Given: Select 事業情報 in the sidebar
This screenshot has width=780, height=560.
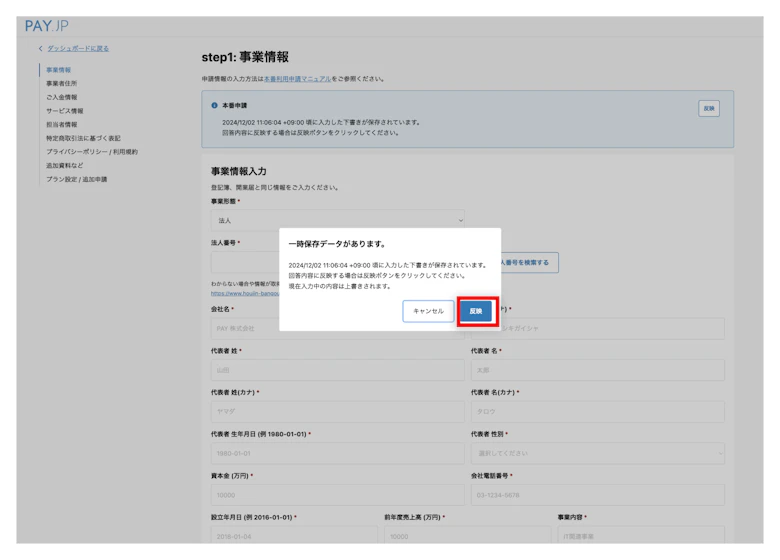Looking at the screenshot, I should [59, 70].
